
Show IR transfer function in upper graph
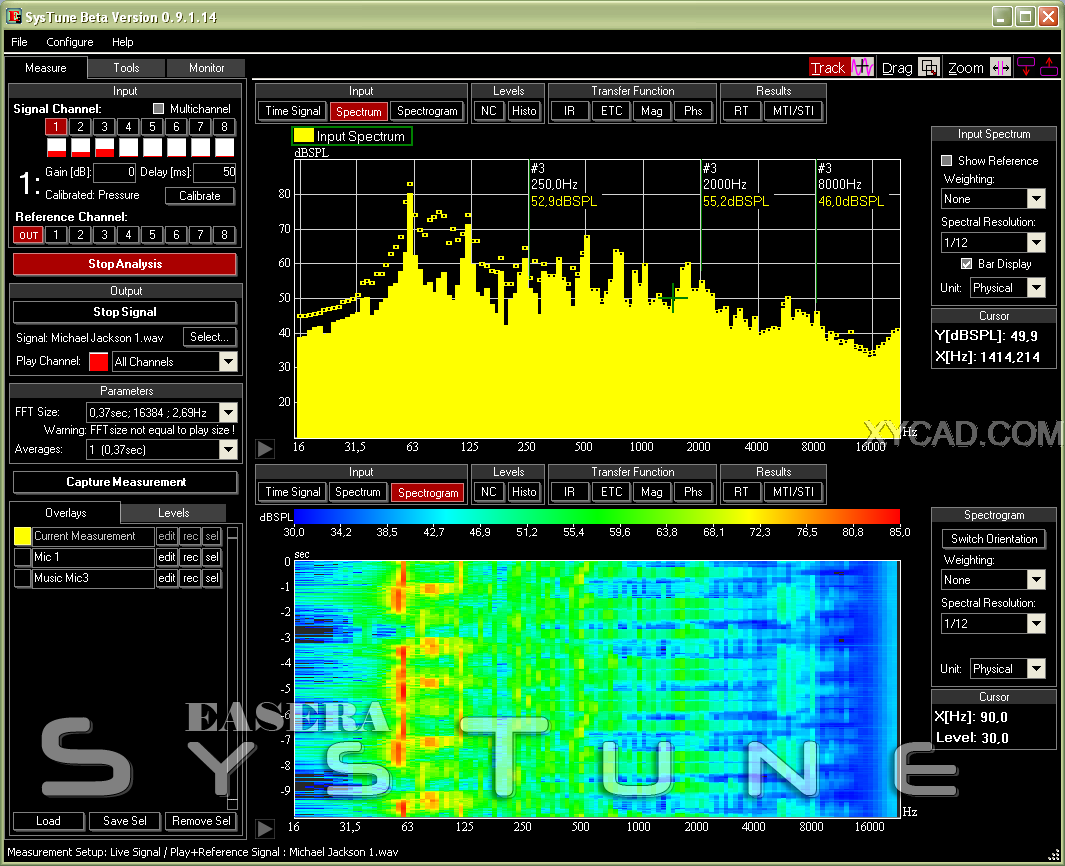569,111
